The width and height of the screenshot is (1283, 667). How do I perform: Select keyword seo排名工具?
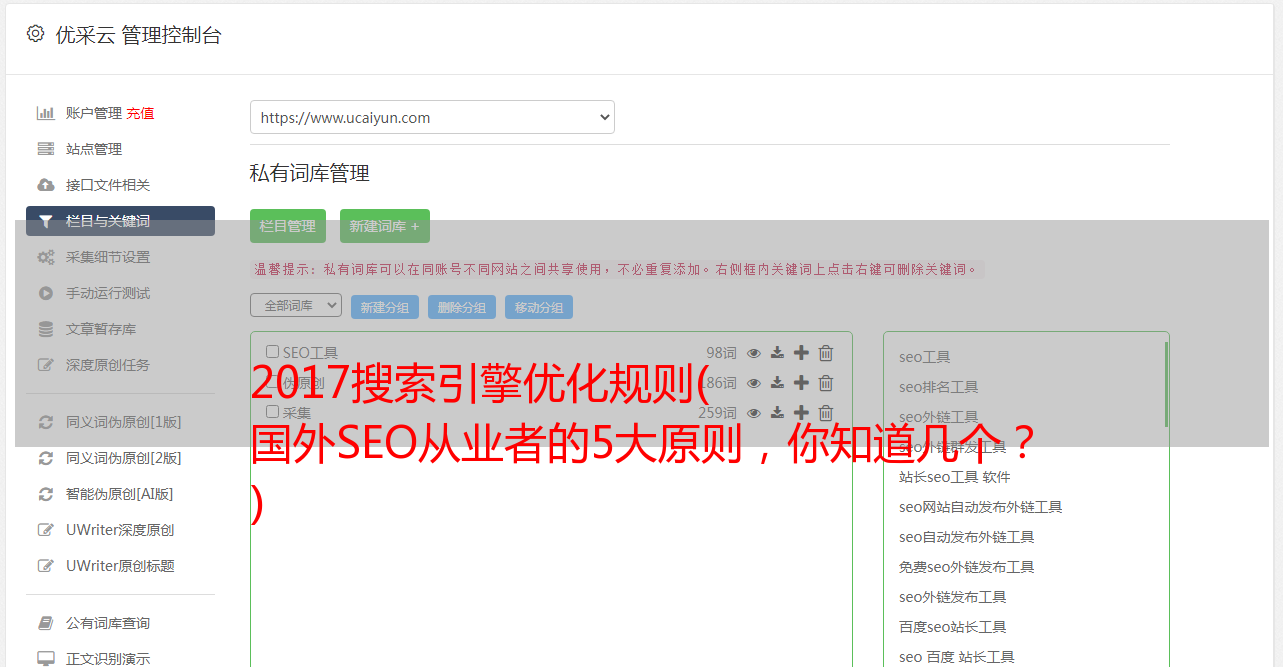[939, 387]
